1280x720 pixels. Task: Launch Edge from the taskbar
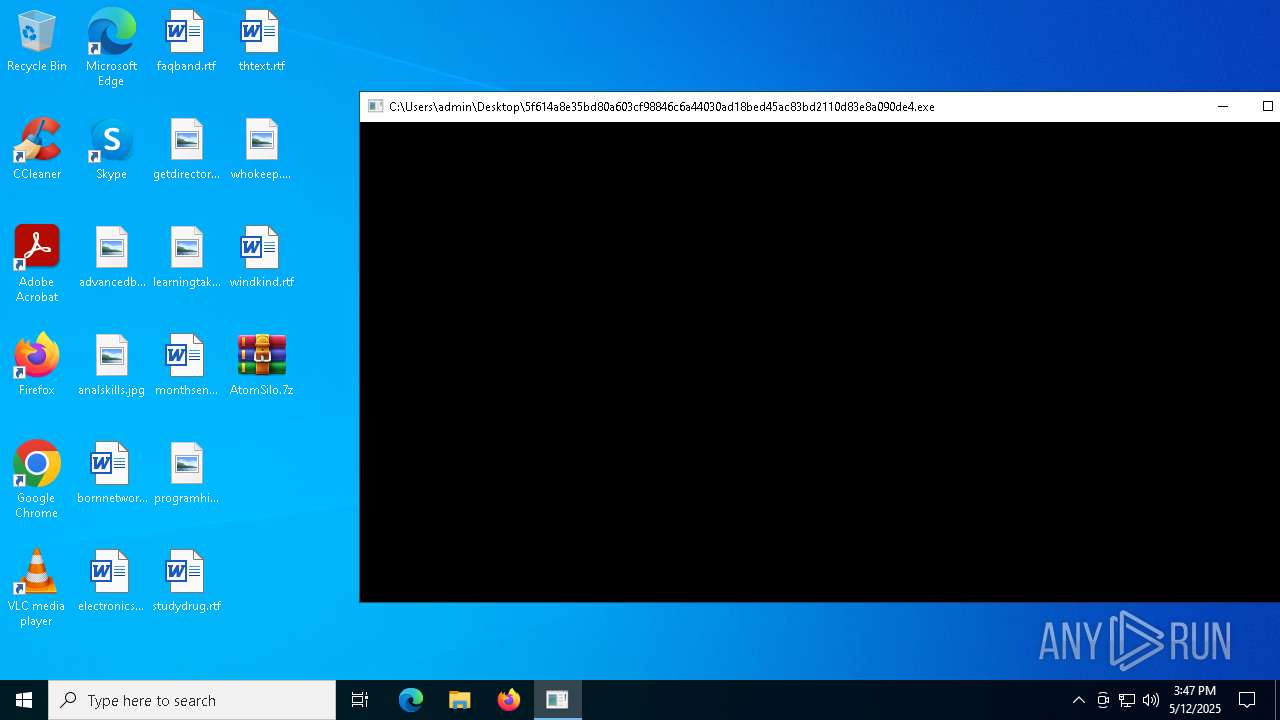(x=411, y=700)
